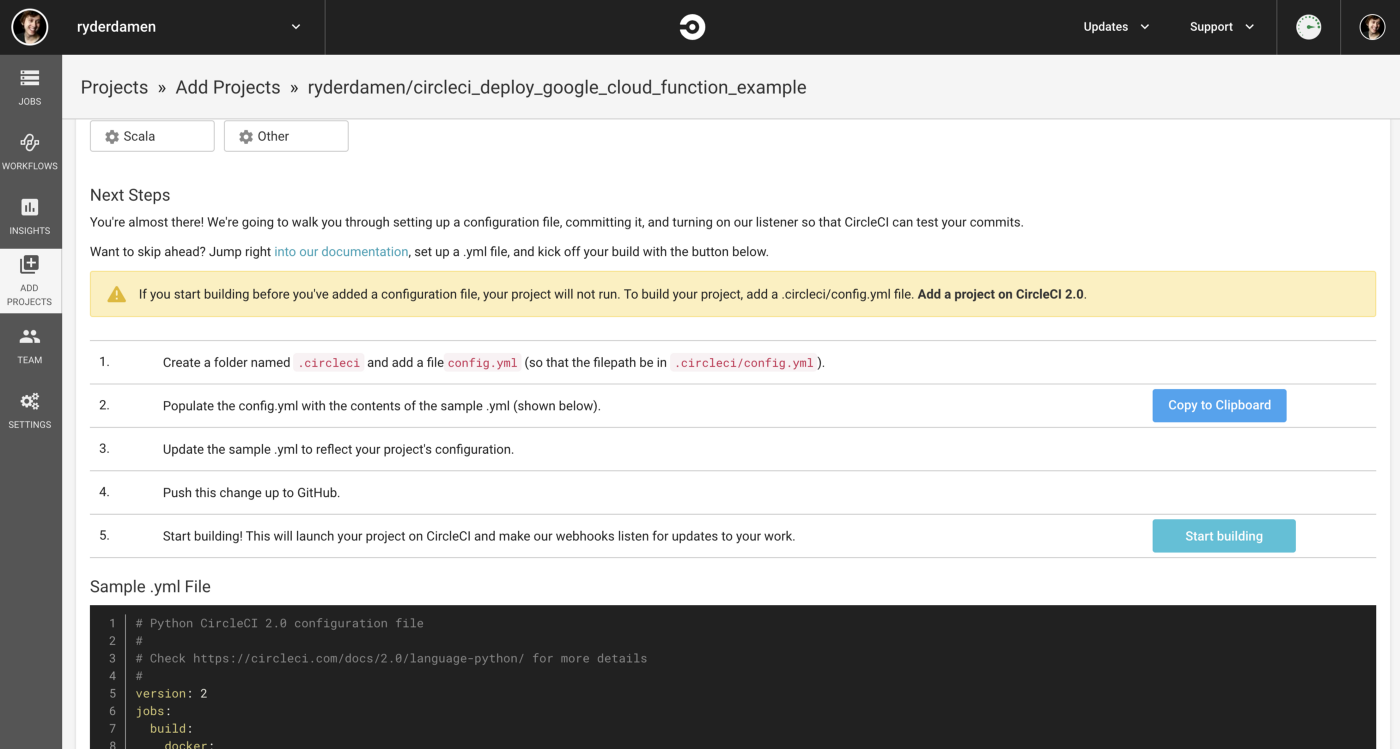
Task: Click the '.circleci' code snippet in step 1
Action: [x=329, y=363]
